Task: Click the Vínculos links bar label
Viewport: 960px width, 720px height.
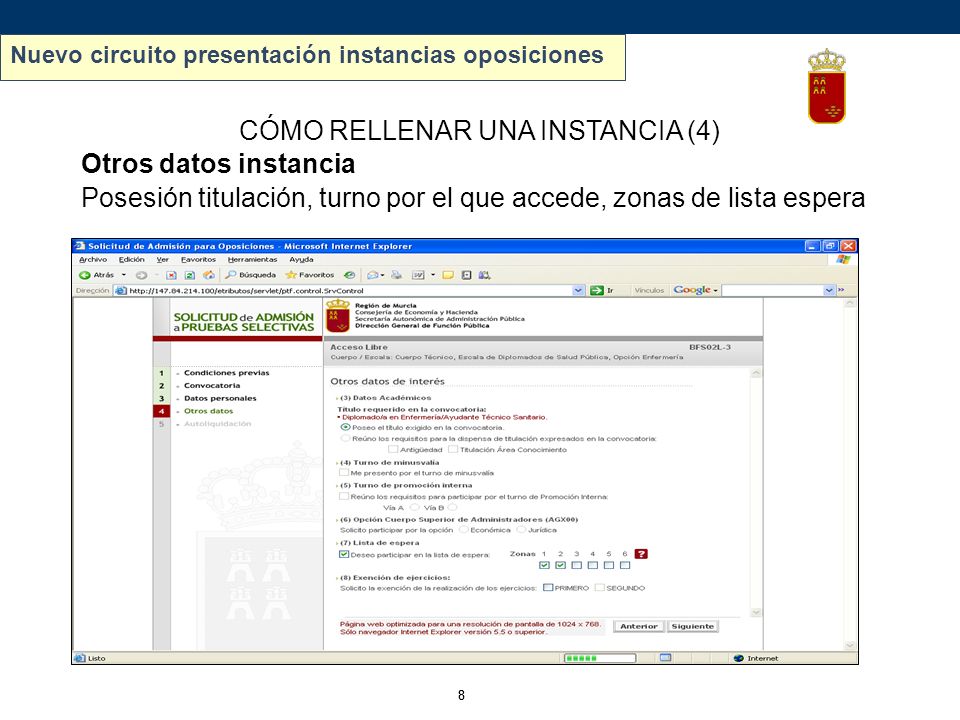Action: click(649, 290)
